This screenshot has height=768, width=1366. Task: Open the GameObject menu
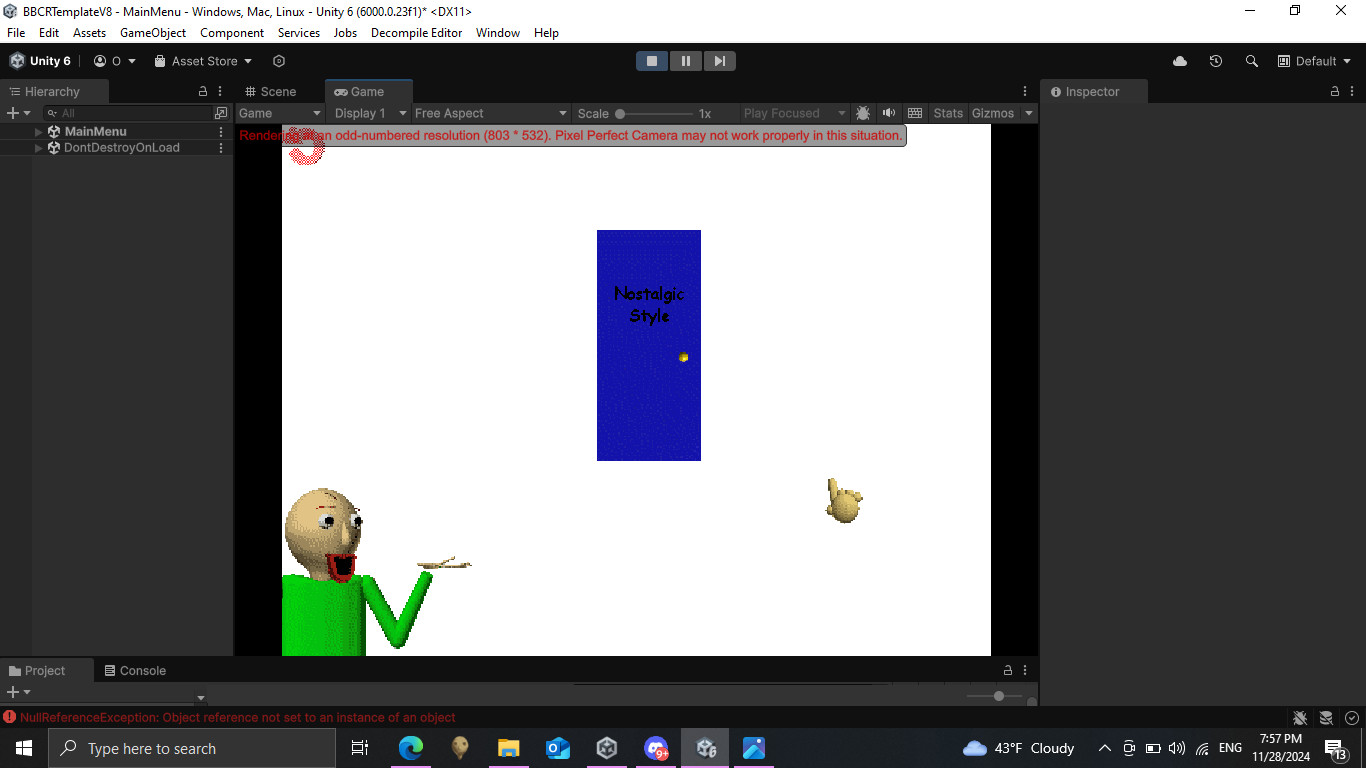coord(152,32)
